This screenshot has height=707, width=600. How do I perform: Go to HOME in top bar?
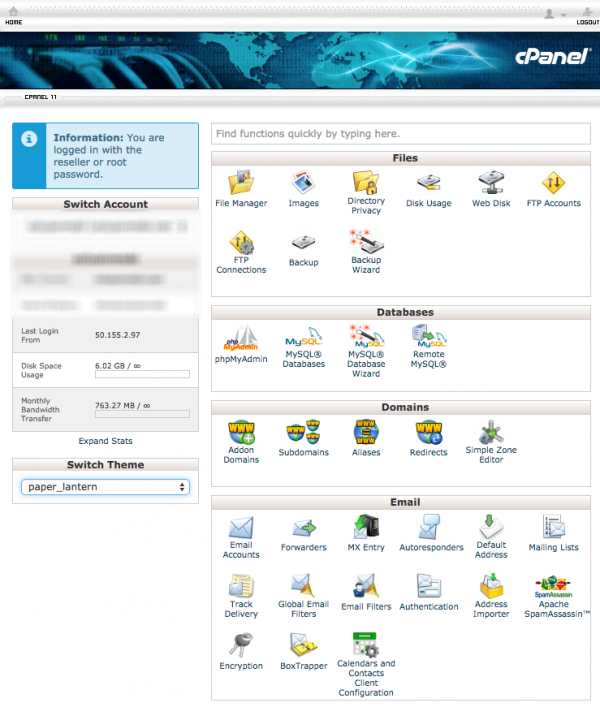[14, 21]
